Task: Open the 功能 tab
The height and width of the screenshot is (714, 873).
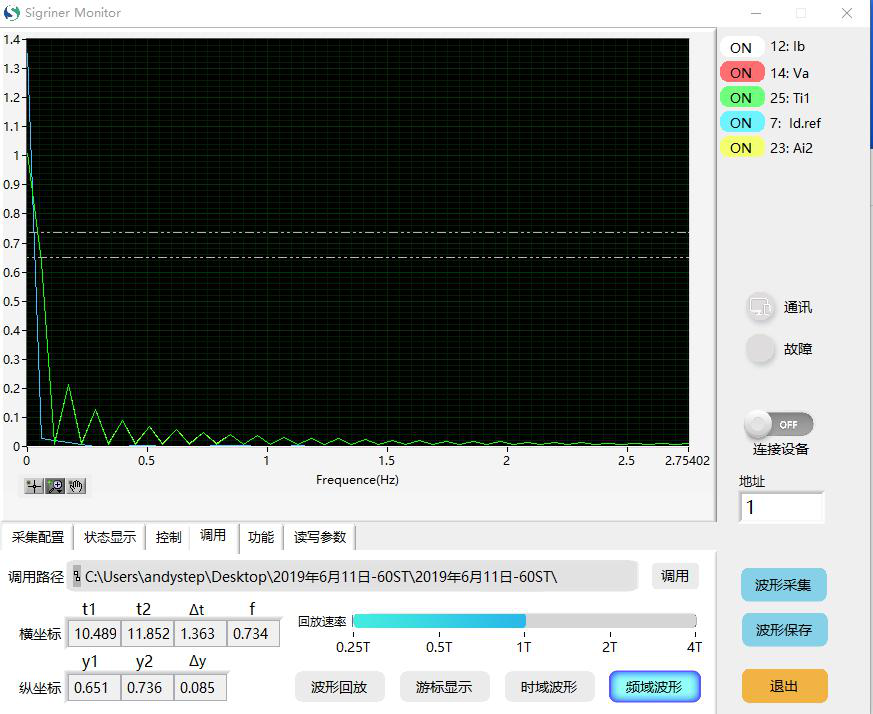Action: (261, 537)
